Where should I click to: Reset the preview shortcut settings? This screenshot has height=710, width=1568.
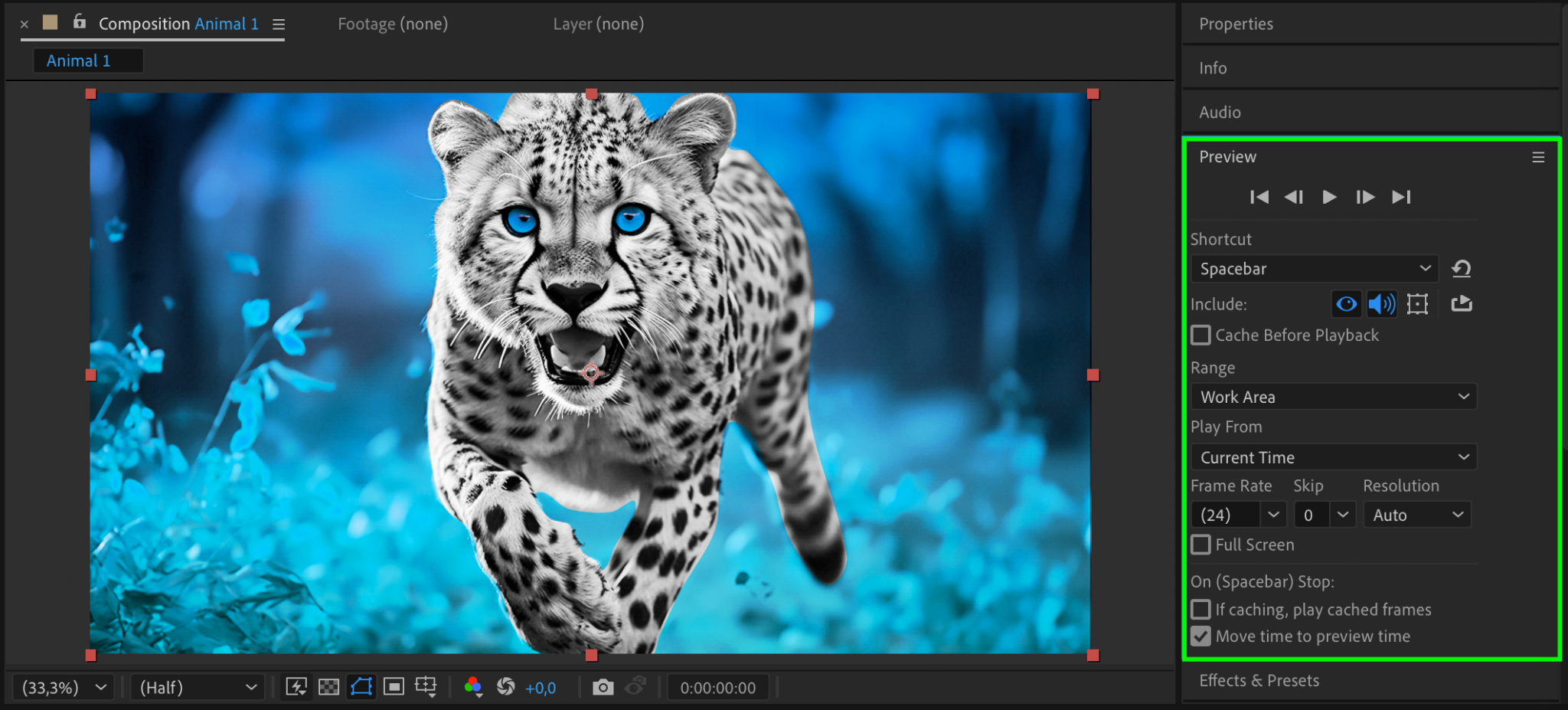click(1461, 269)
